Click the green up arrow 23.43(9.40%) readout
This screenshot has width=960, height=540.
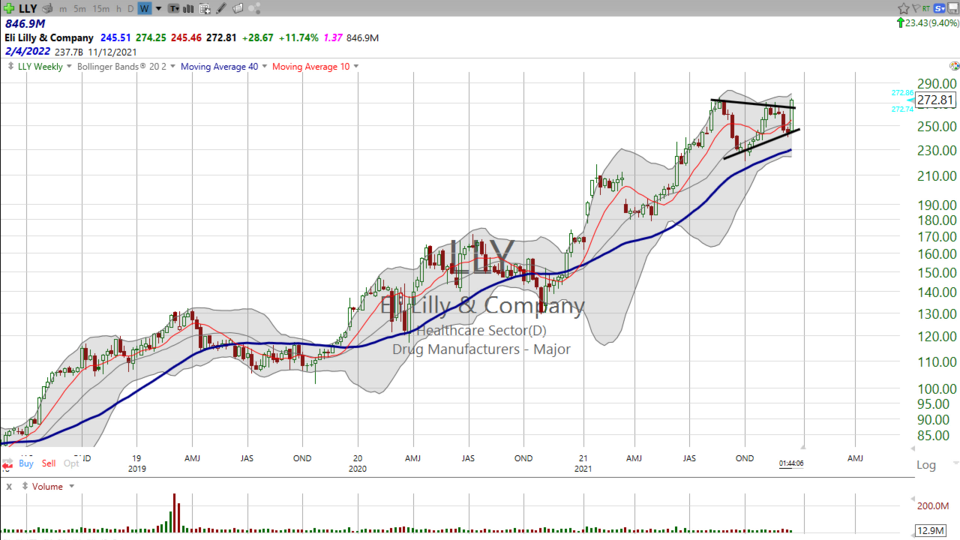point(928,23)
